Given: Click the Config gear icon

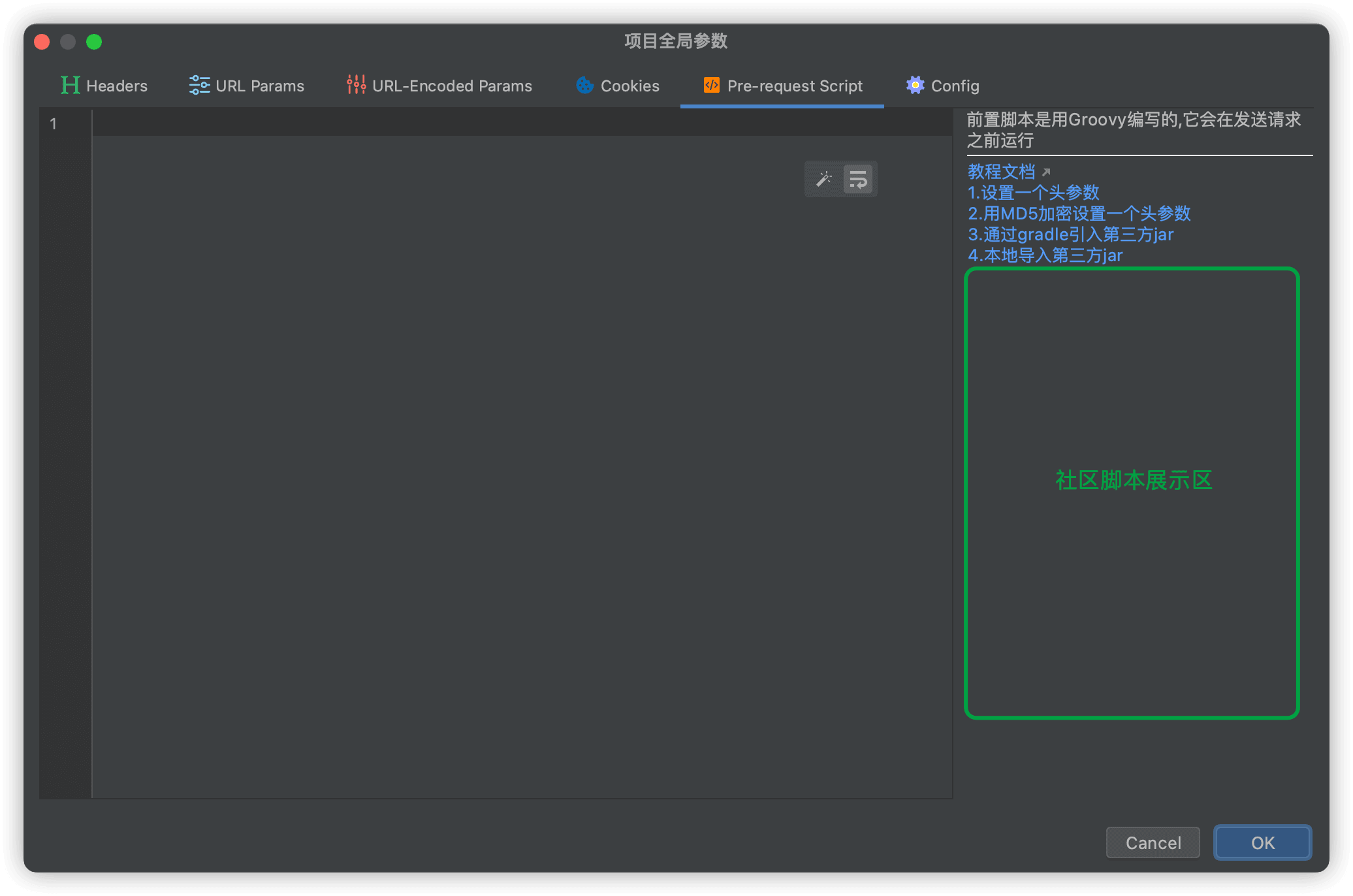Looking at the screenshot, I should pos(914,85).
